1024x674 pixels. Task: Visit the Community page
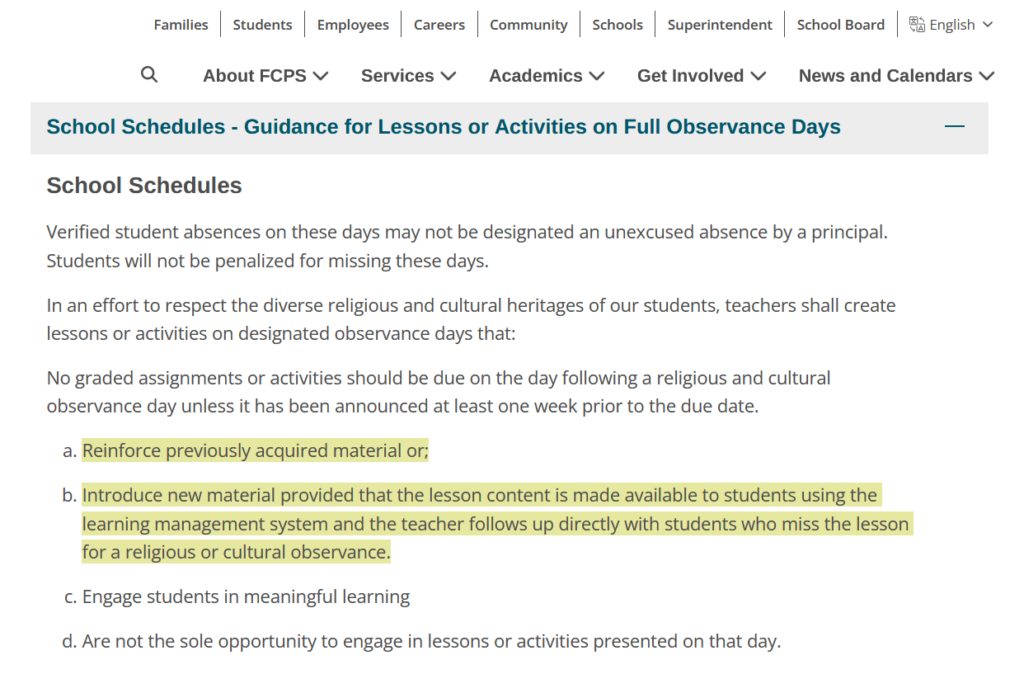pyautogui.click(x=528, y=24)
